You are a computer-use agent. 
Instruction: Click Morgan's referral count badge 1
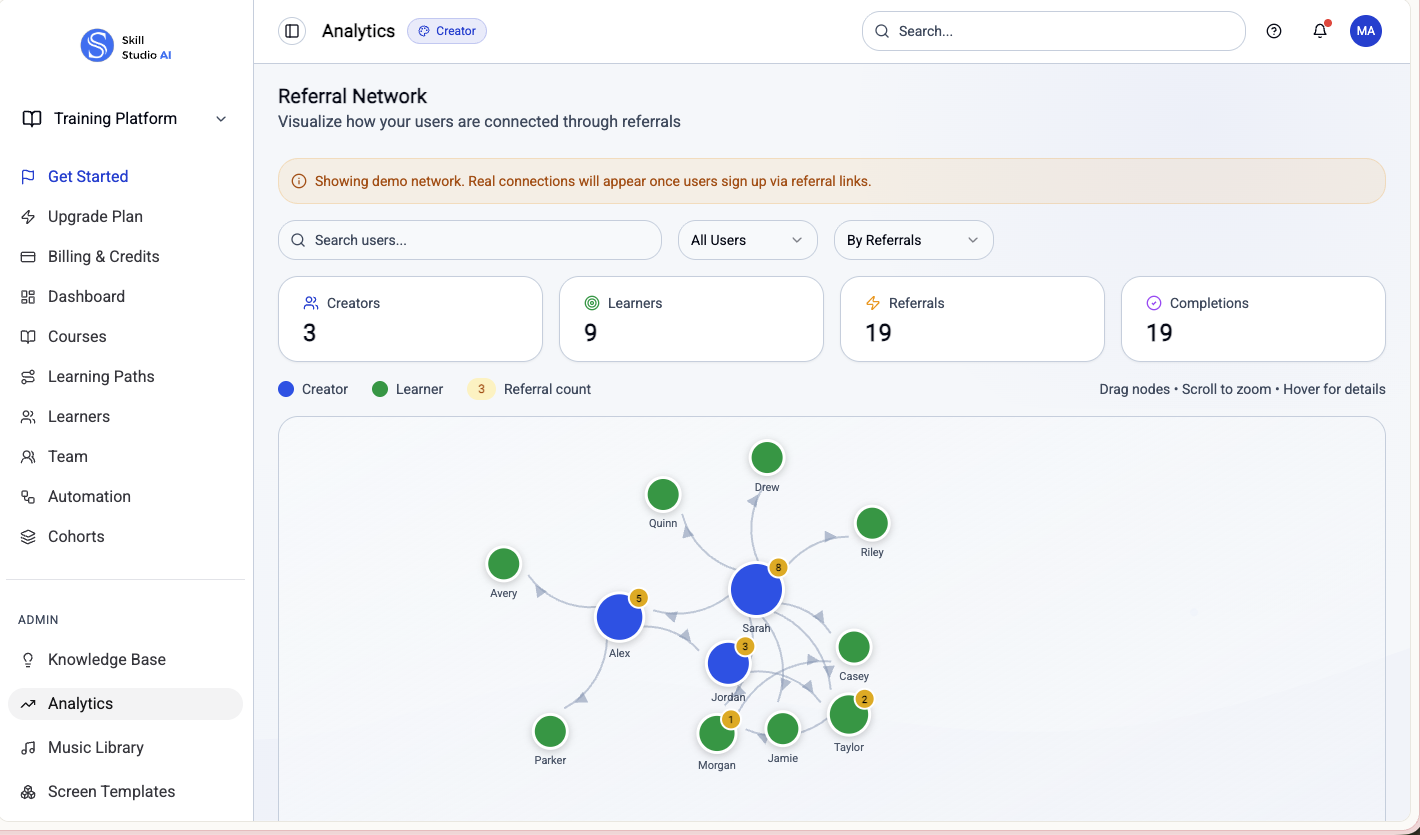[x=731, y=719]
